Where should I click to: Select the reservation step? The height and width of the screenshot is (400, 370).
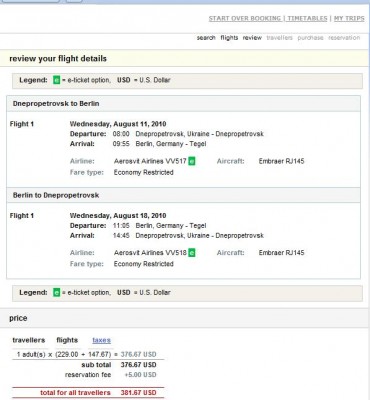pos(344,38)
